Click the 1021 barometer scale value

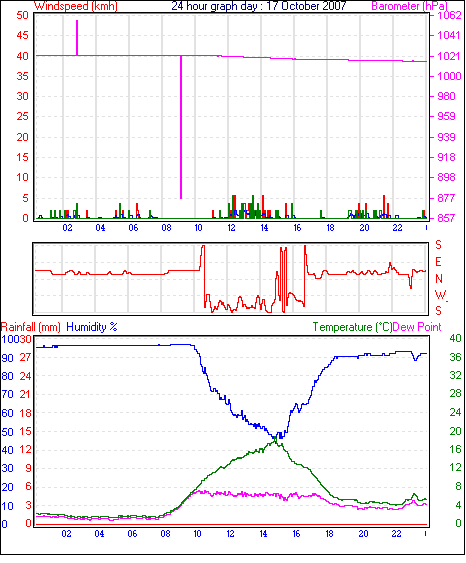[x=449, y=56]
